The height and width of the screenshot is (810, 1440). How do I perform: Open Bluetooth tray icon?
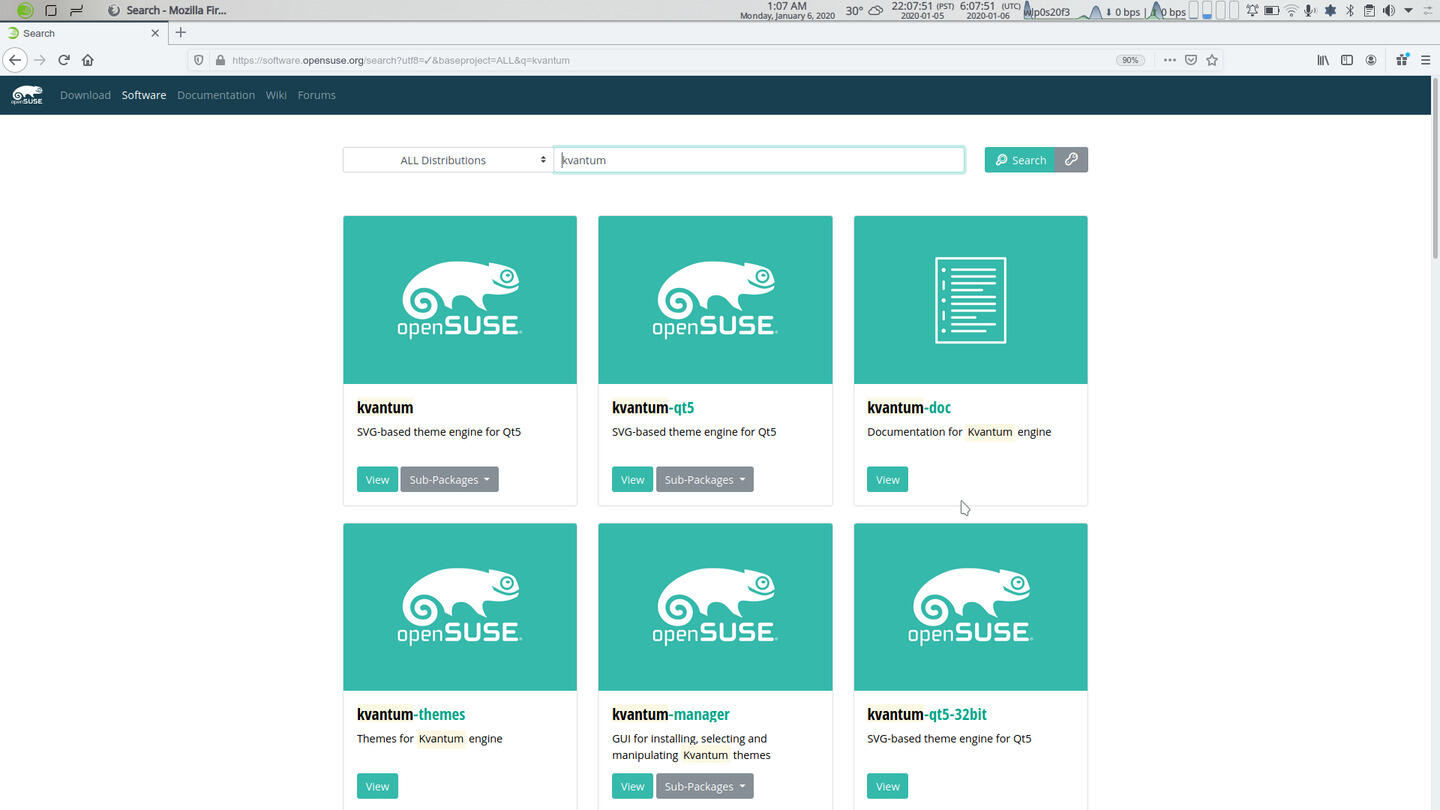[1349, 11]
